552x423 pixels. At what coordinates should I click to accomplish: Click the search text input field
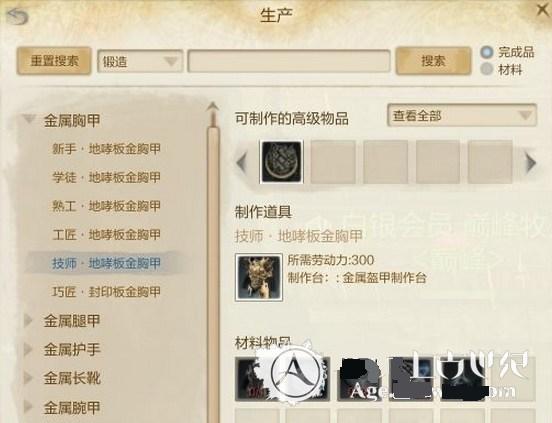point(289,62)
